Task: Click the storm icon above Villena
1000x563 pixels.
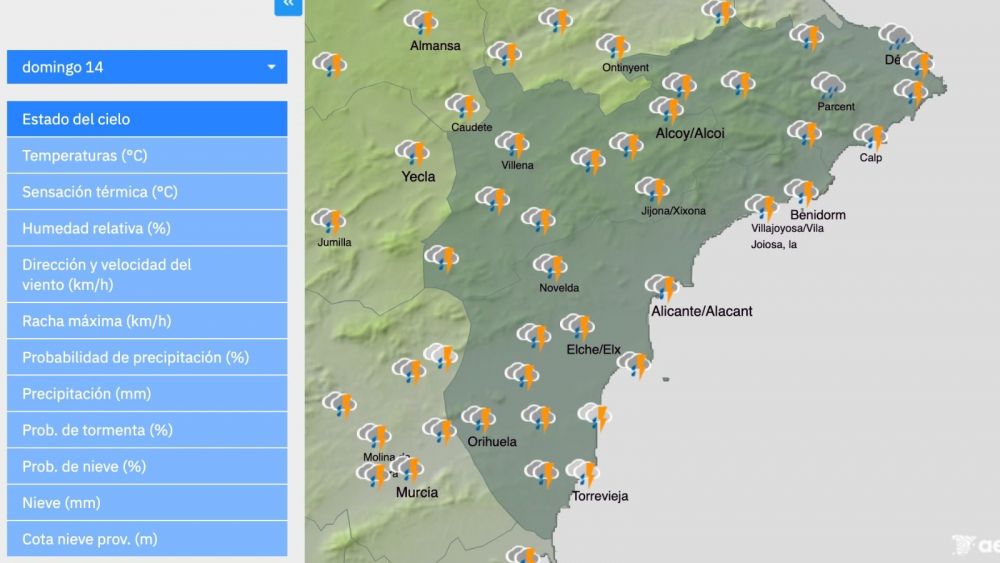Action: coord(512,145)
